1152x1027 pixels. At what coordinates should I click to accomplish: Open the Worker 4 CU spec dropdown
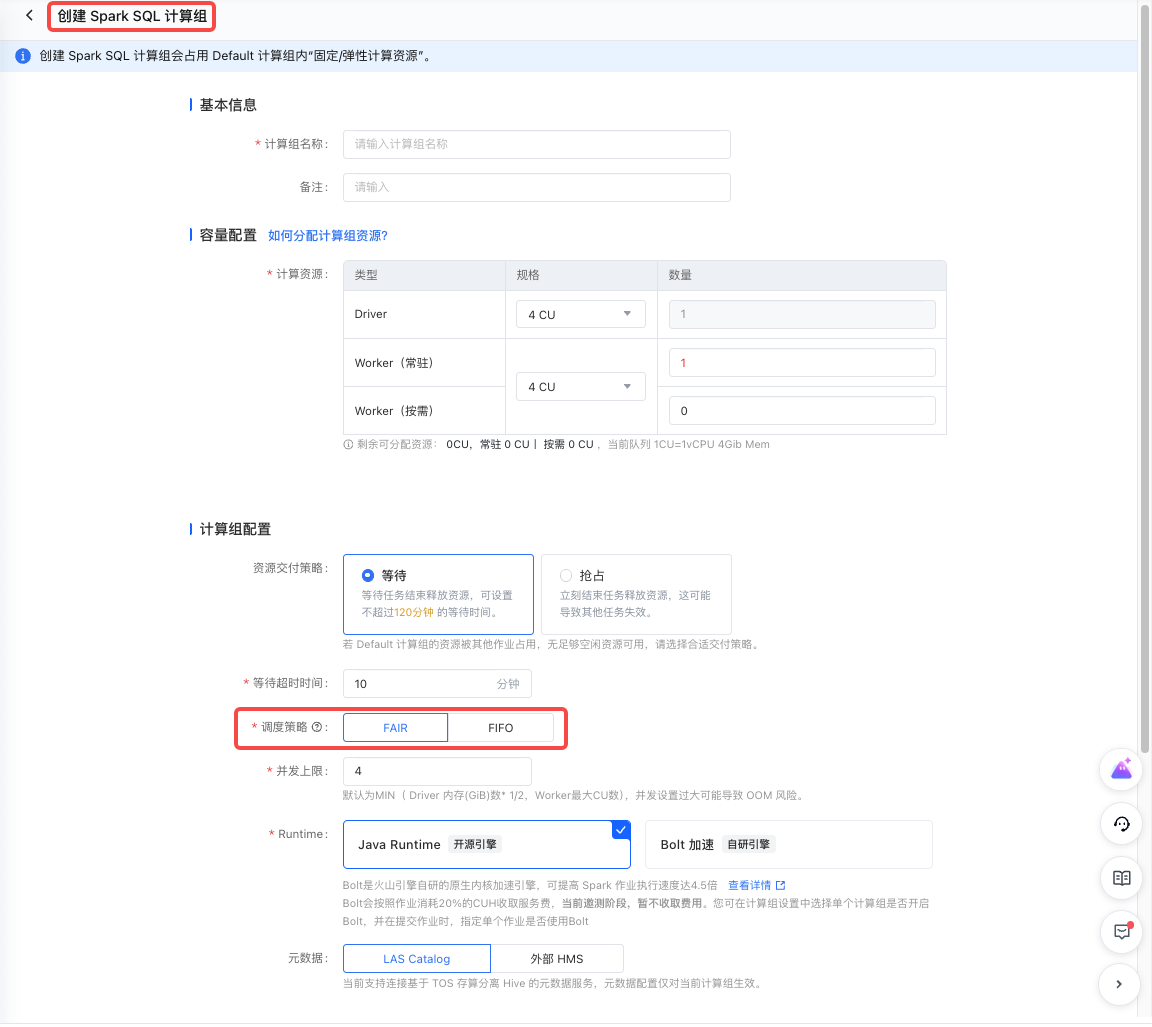580,386
